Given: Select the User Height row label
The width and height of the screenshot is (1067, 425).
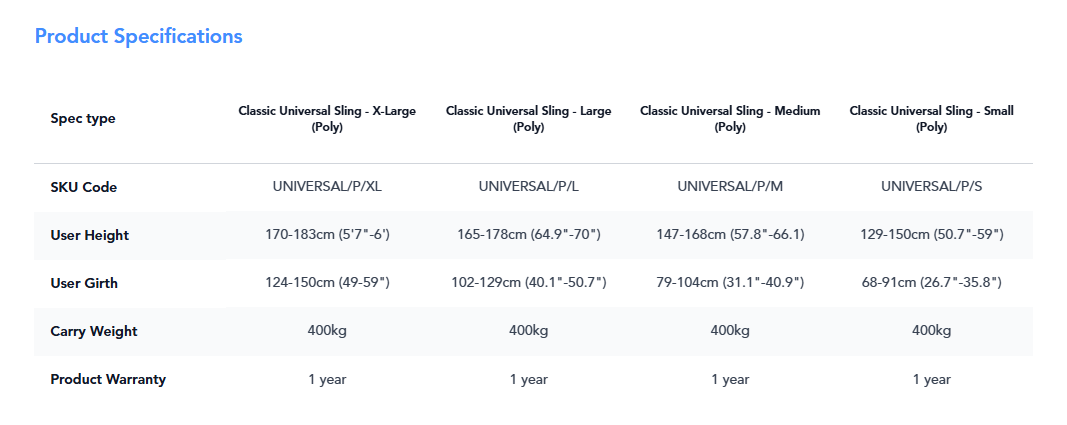Looking at the screenshot, I should coord(90,235).
